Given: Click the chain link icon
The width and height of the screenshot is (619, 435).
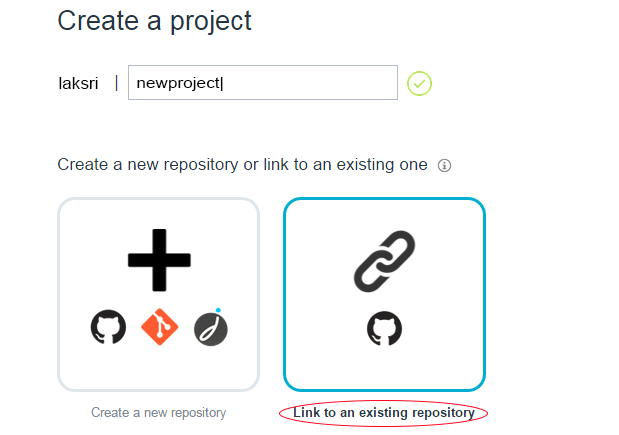Looking at the screenshot, I should tap(385, 261).
